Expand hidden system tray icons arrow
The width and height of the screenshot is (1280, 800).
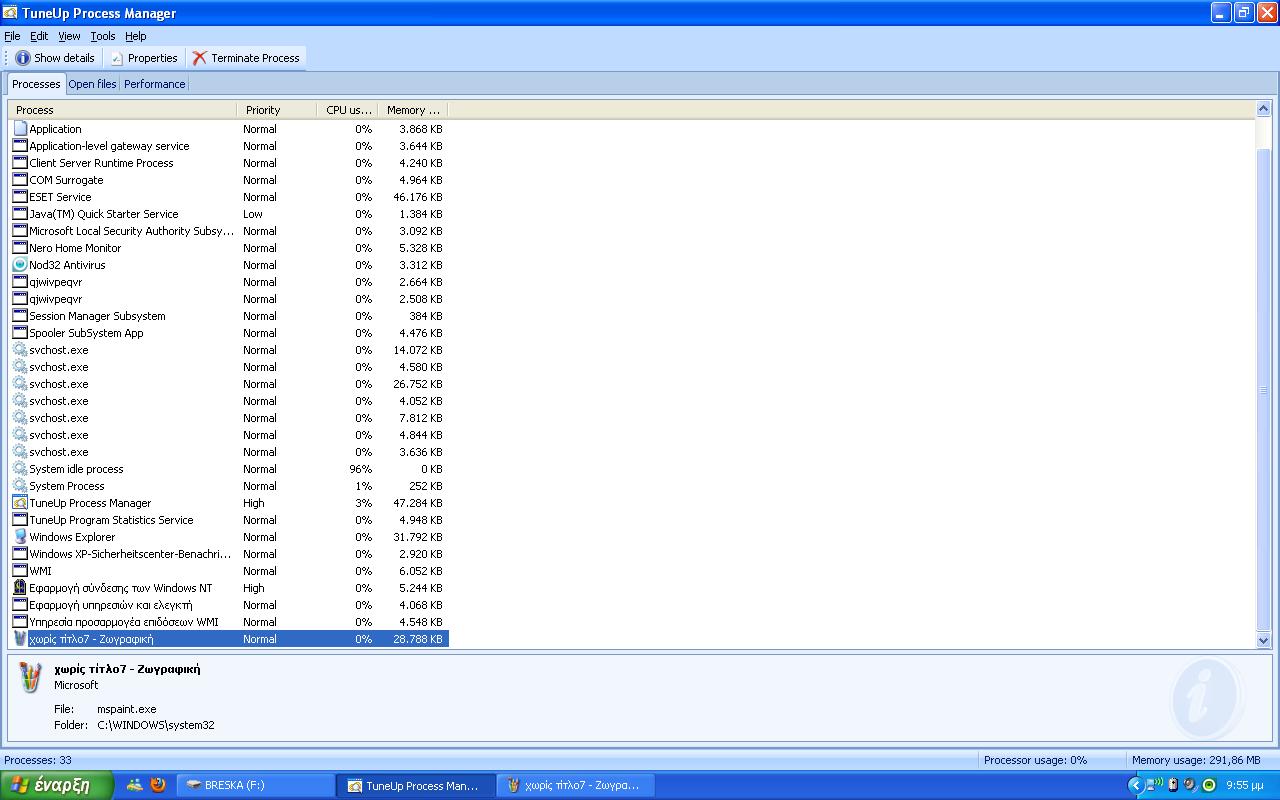pos(1135,785)
